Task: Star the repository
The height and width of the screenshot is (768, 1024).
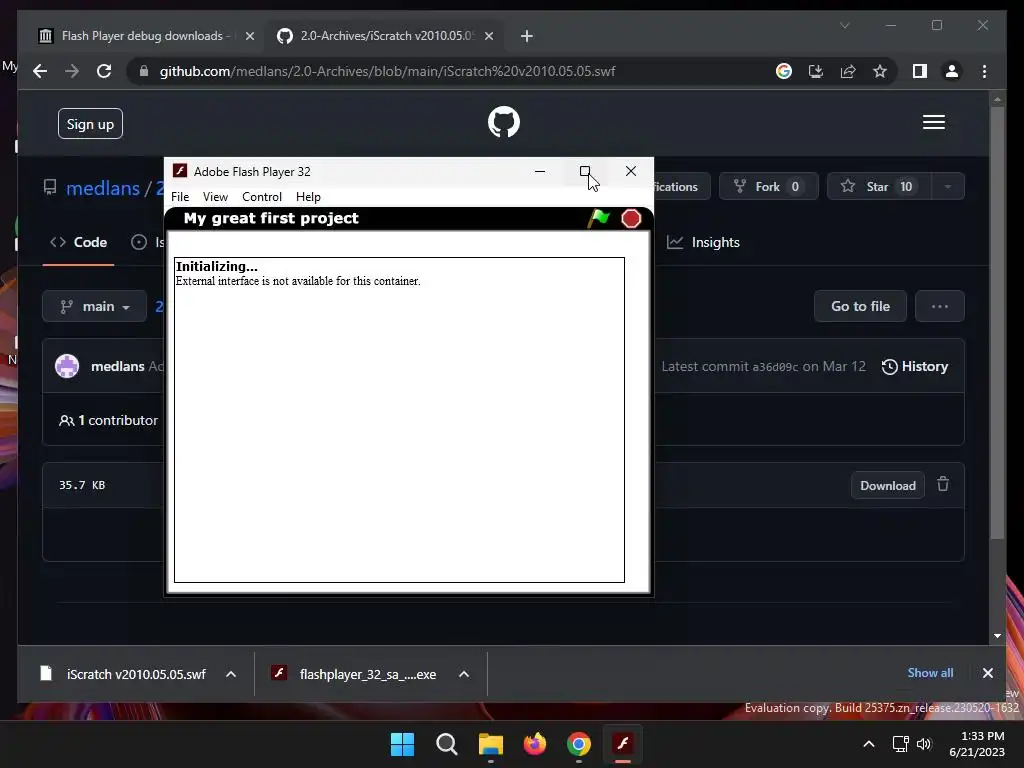Action: [878, 187]
